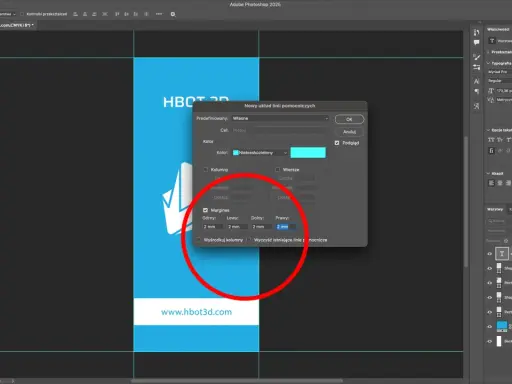Image resolution: width=512 pixels, height=384 pixels.
Task: Click the text layer type icon in Properties
Action: [x=492, y=41]
